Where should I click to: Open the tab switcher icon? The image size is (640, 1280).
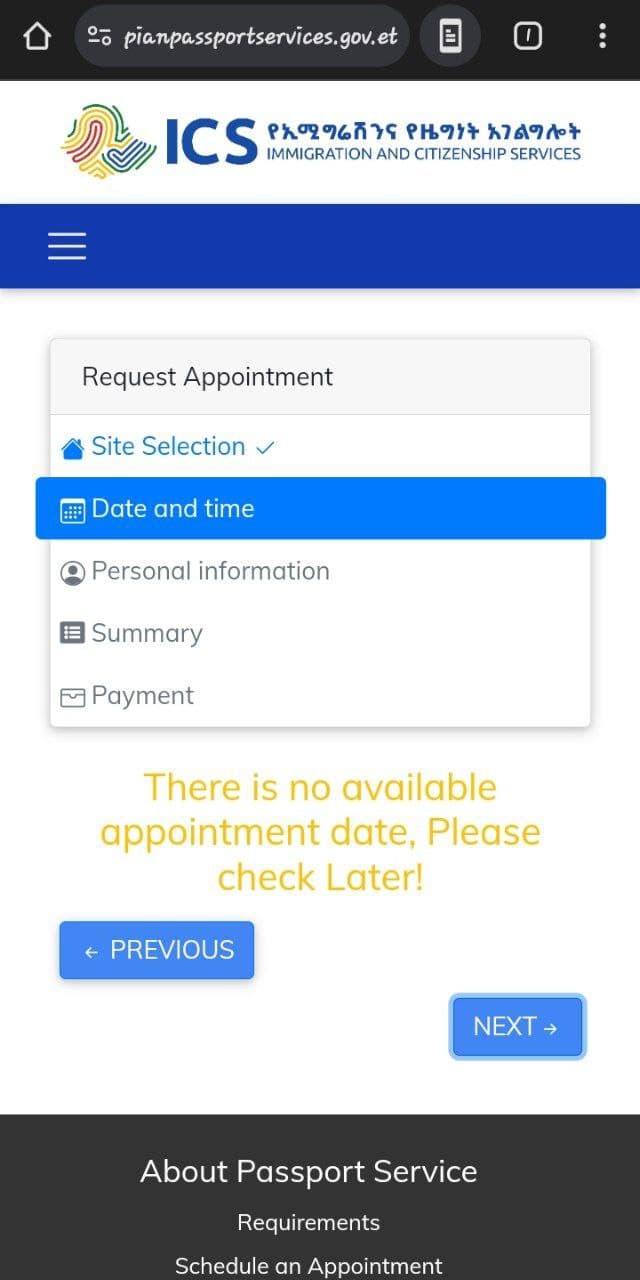[527, 37]
